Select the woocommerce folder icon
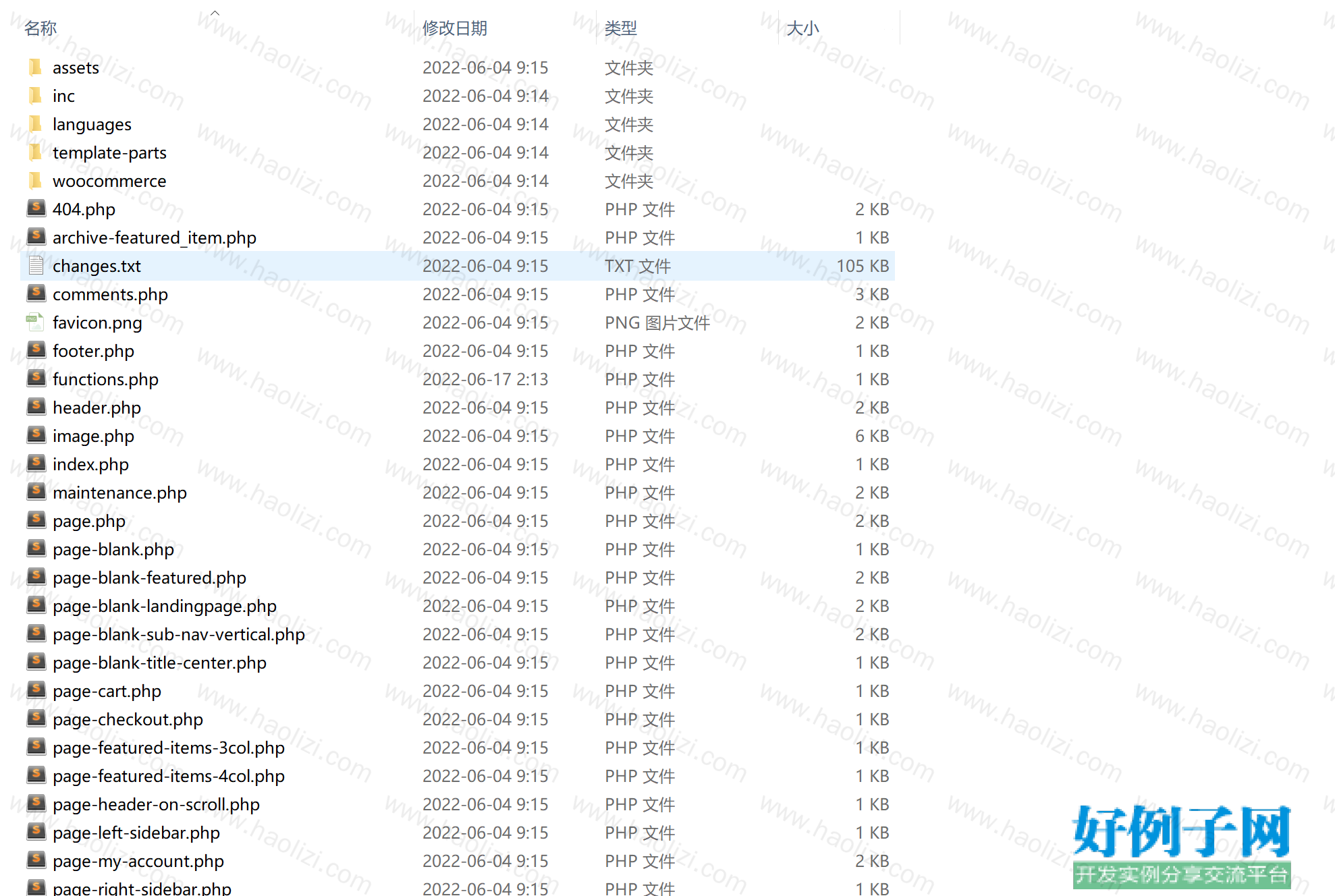This screenshot has height=896, width=1335. 36,181
